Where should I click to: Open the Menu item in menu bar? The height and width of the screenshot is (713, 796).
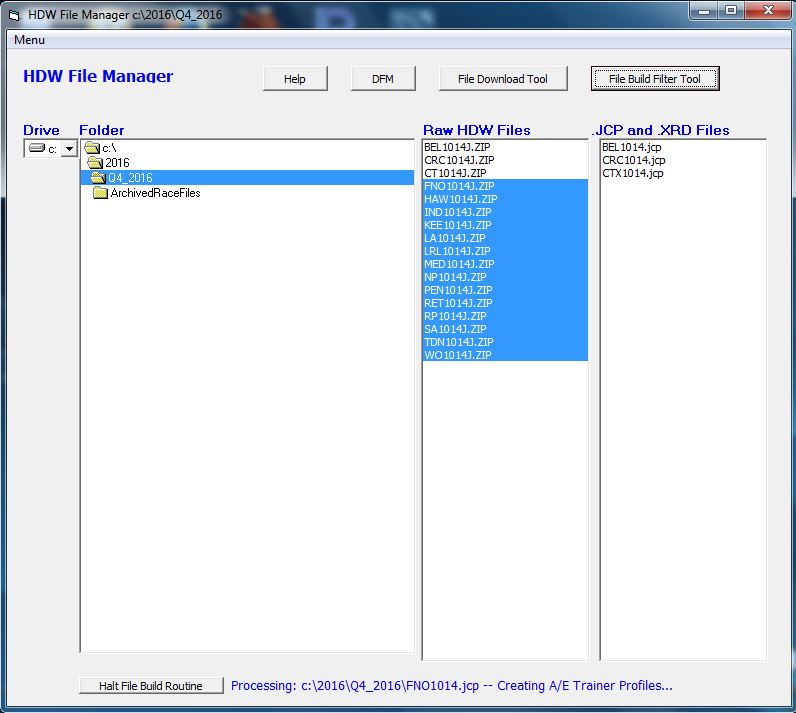tap(29, 40)
